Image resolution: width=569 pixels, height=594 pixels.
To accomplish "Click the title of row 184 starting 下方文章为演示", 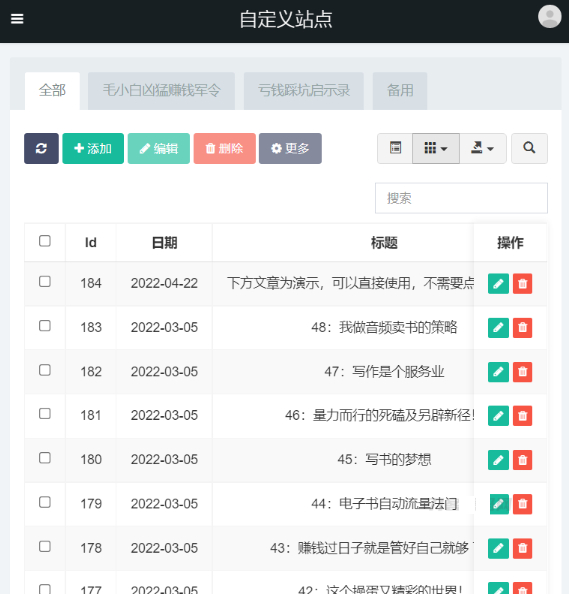I will coord(350,283).
